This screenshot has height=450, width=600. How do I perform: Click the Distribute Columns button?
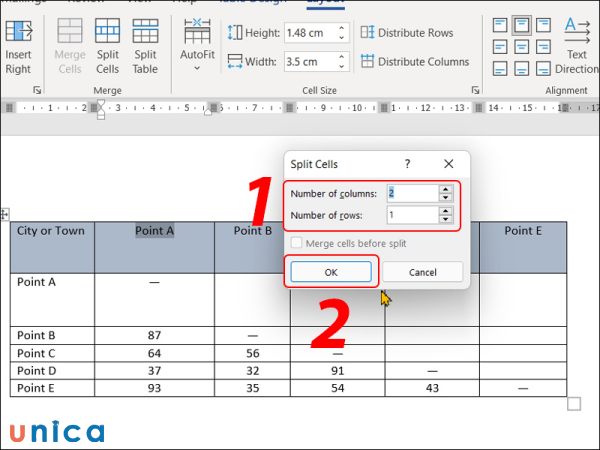click(x=415, y=61)
